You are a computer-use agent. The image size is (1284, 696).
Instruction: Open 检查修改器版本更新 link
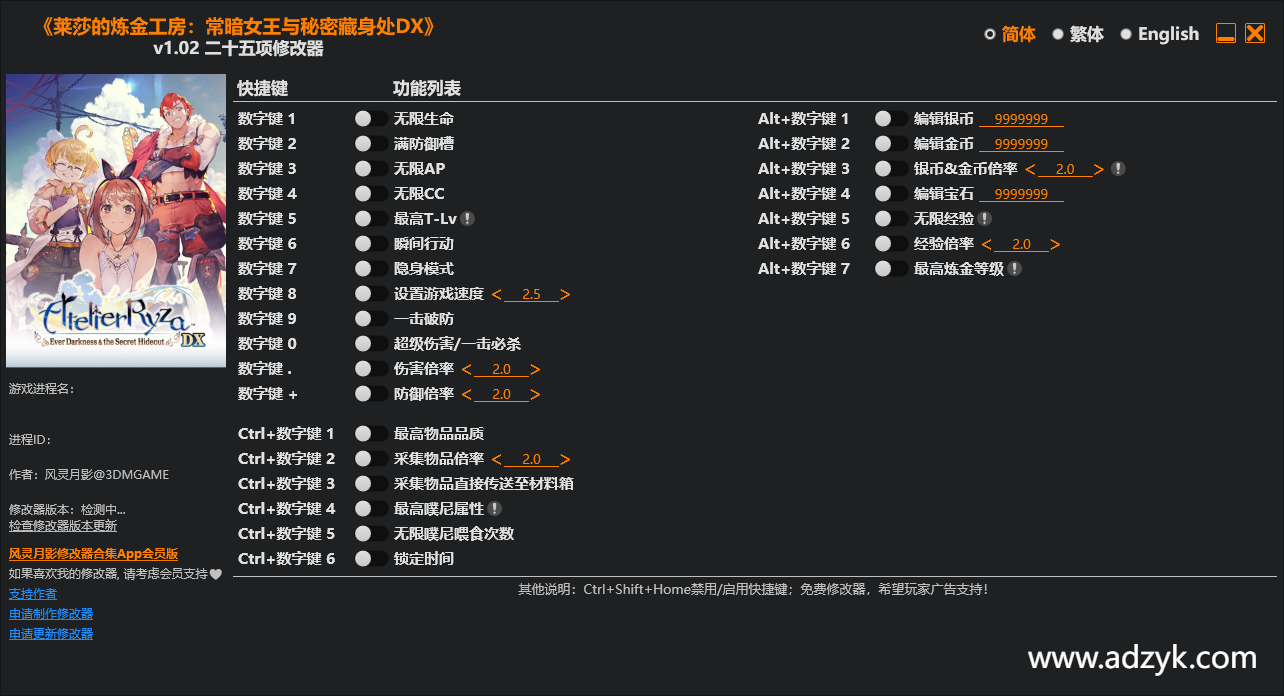click(x=63, y=526)
